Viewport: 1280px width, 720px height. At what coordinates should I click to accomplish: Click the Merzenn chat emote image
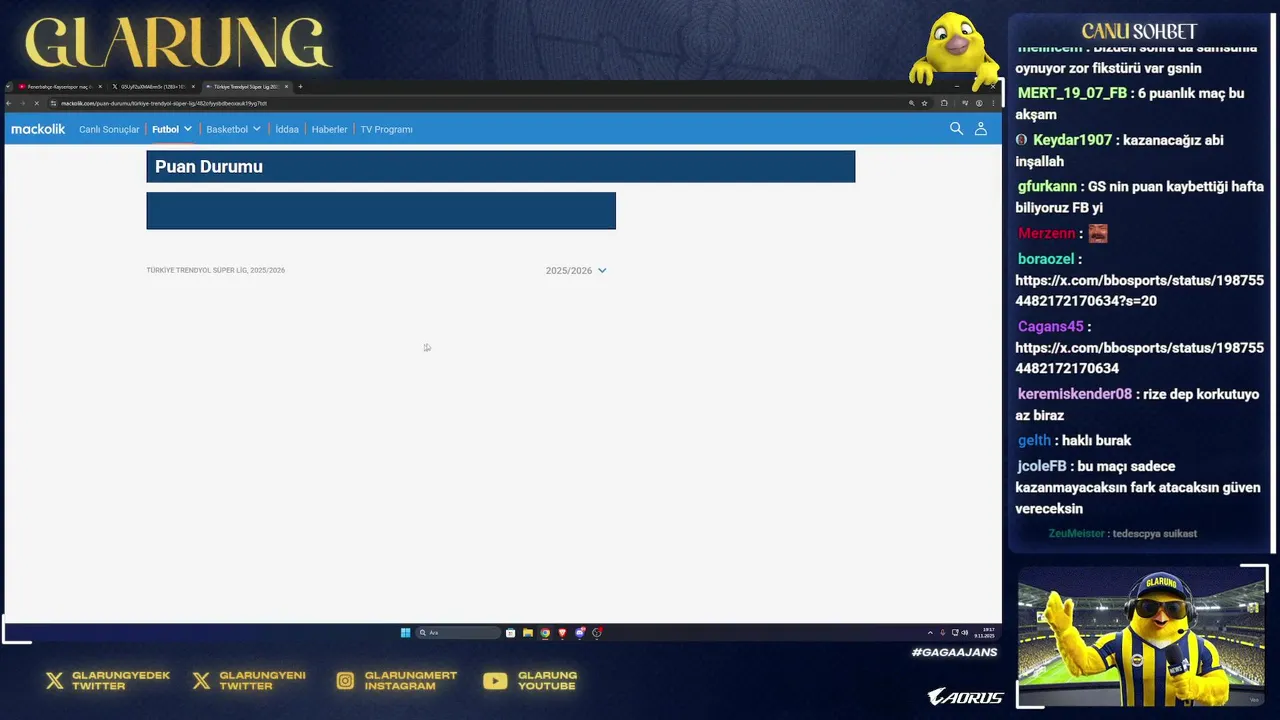(1098, 233)
